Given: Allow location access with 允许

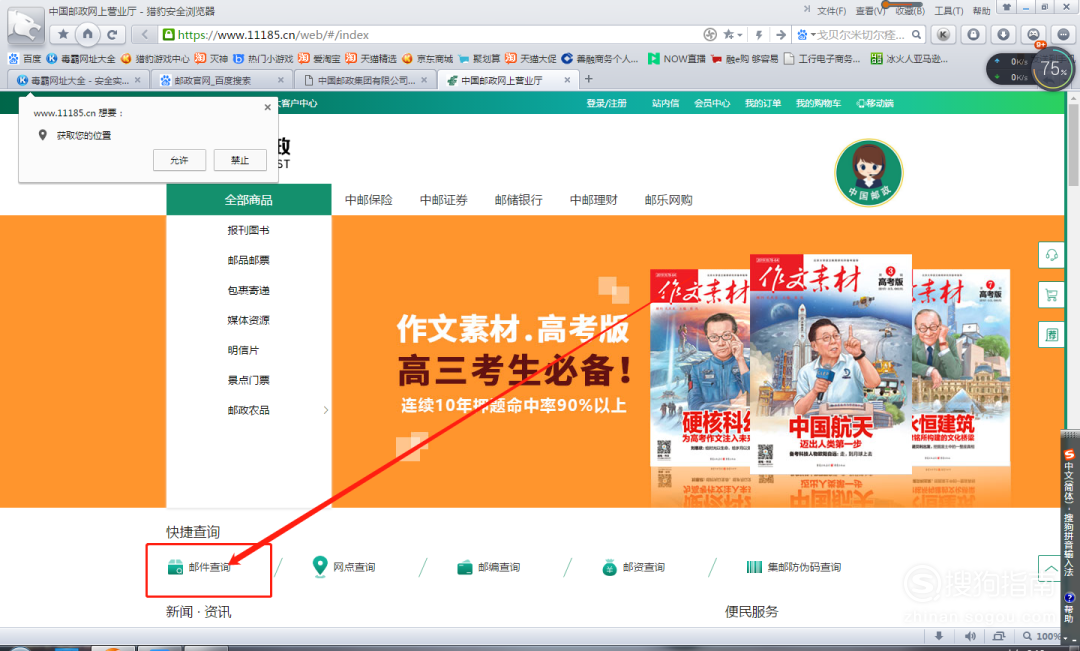Looking at the screenshot, I should click(x=179, y=160).
